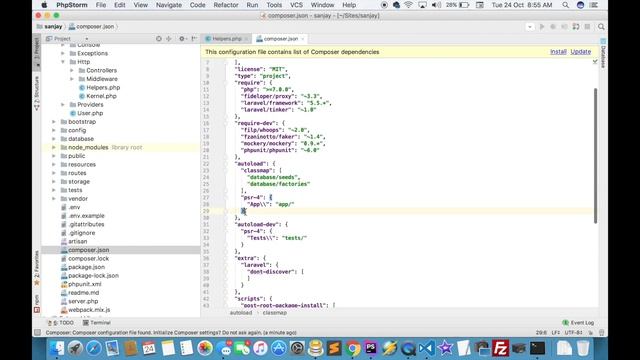This screenshot has width=640, height=360.
Task: Open the File menu
Action: click(x=101, y=5)
